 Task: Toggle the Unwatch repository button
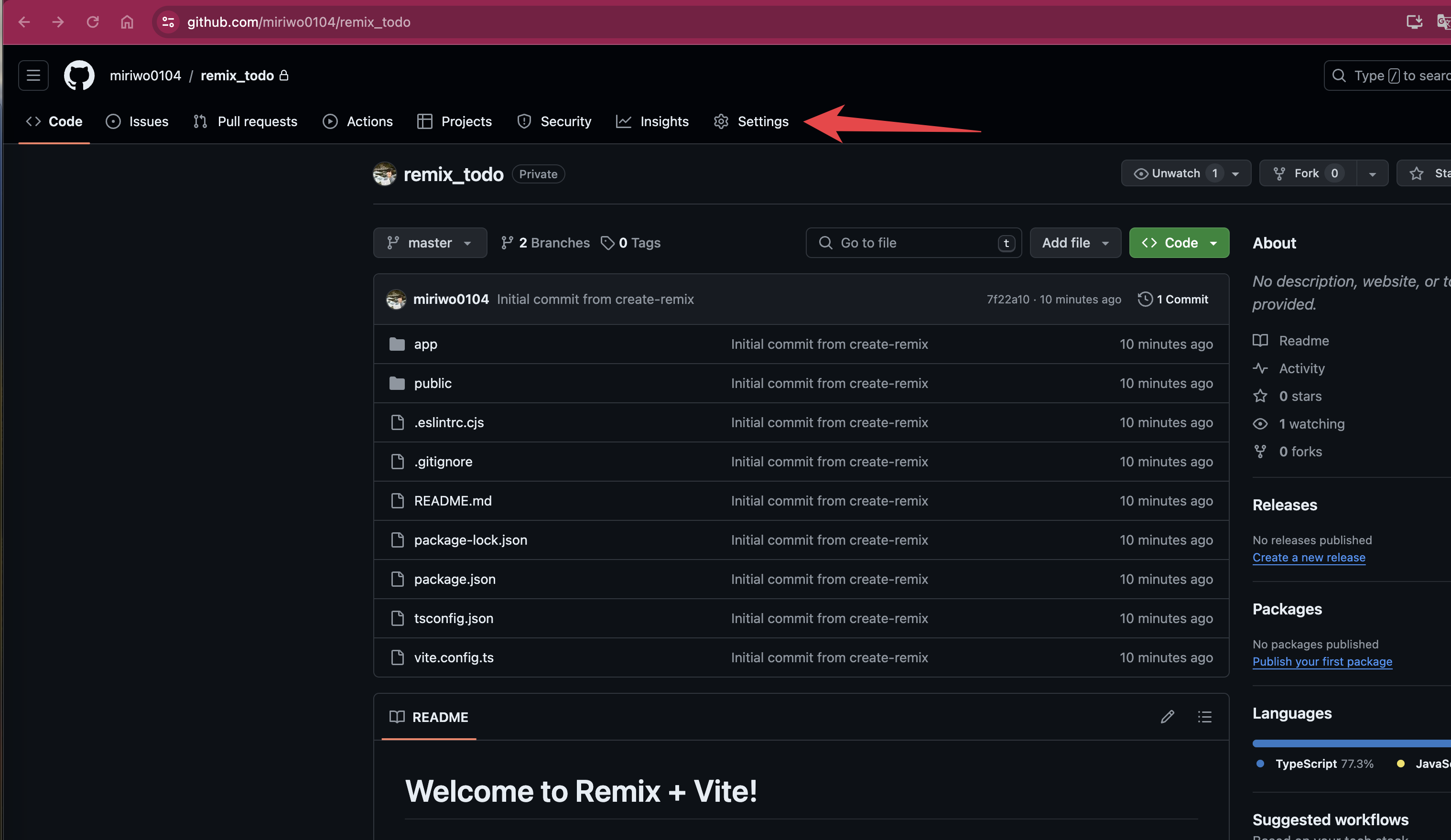(x=1176, y=173)
